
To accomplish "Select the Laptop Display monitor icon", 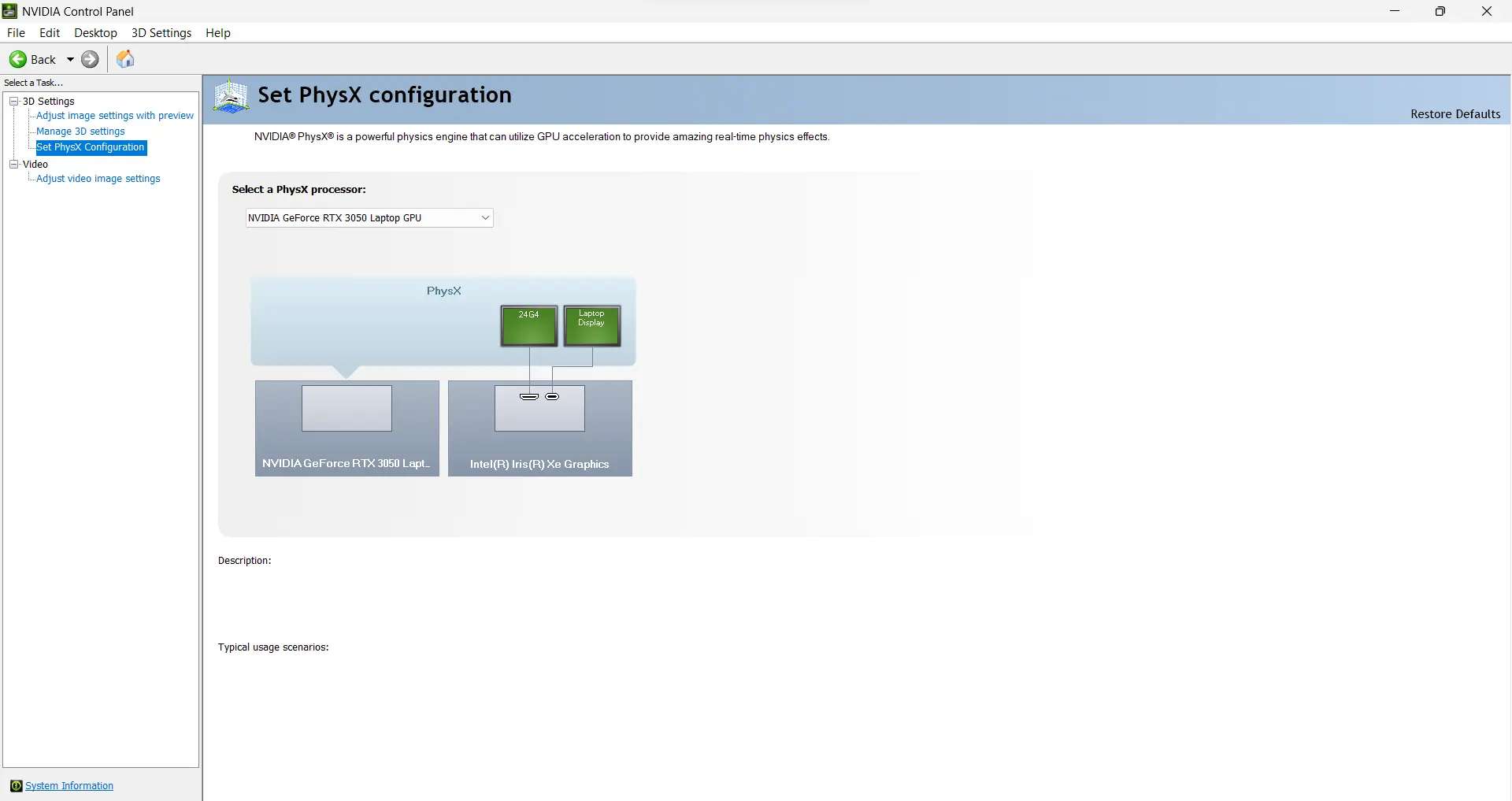I will (592, 325).
